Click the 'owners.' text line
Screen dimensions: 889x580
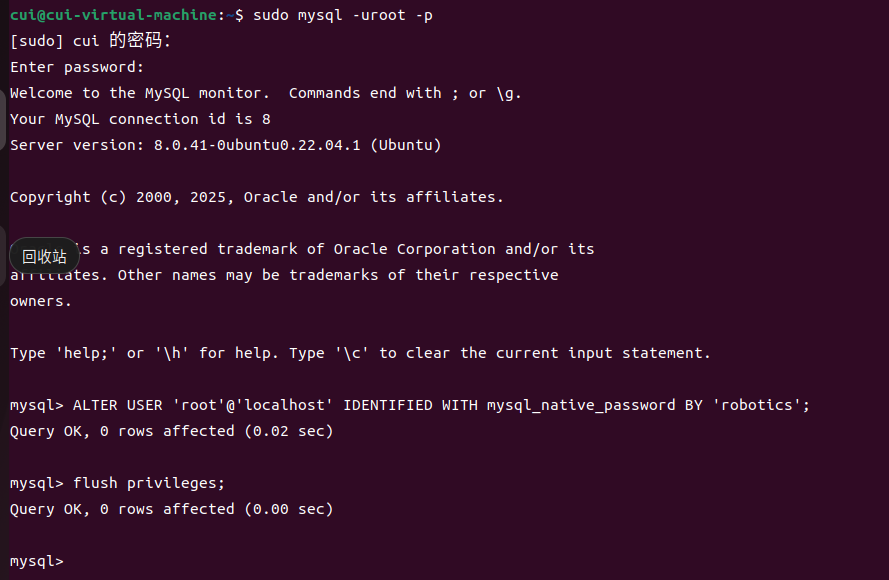(x=41, y=302)
